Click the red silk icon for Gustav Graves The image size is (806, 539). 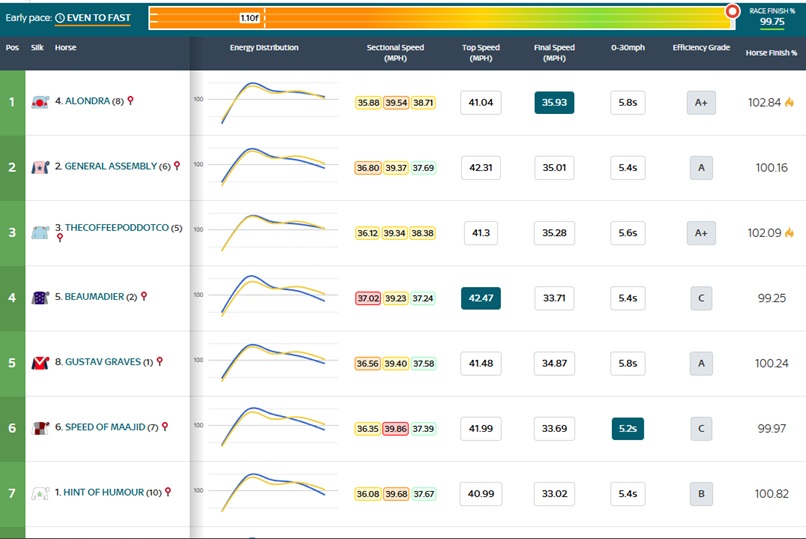click(x=40, y=362)
